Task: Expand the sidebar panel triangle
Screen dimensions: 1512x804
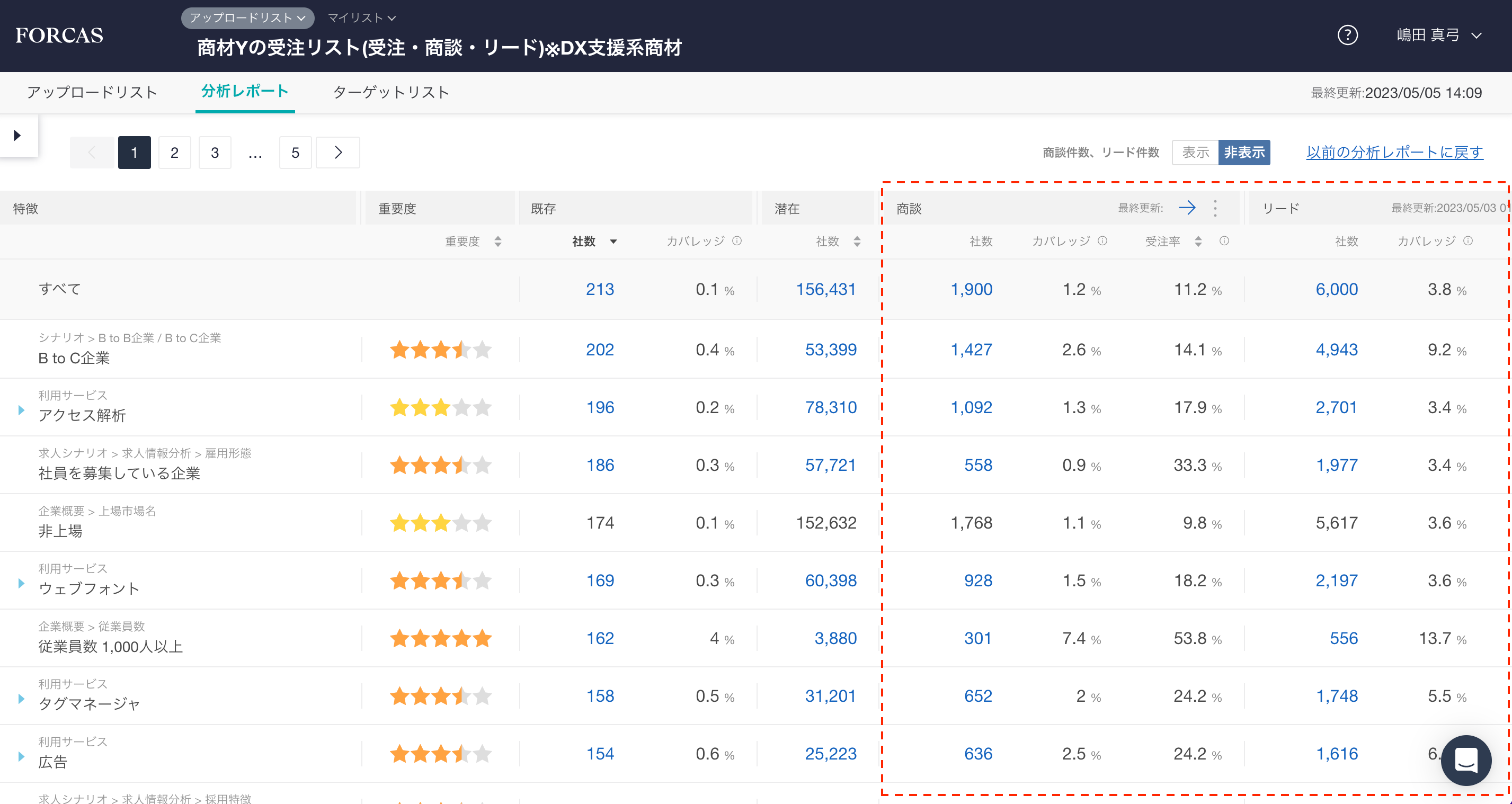Action: tap(17, 136)
